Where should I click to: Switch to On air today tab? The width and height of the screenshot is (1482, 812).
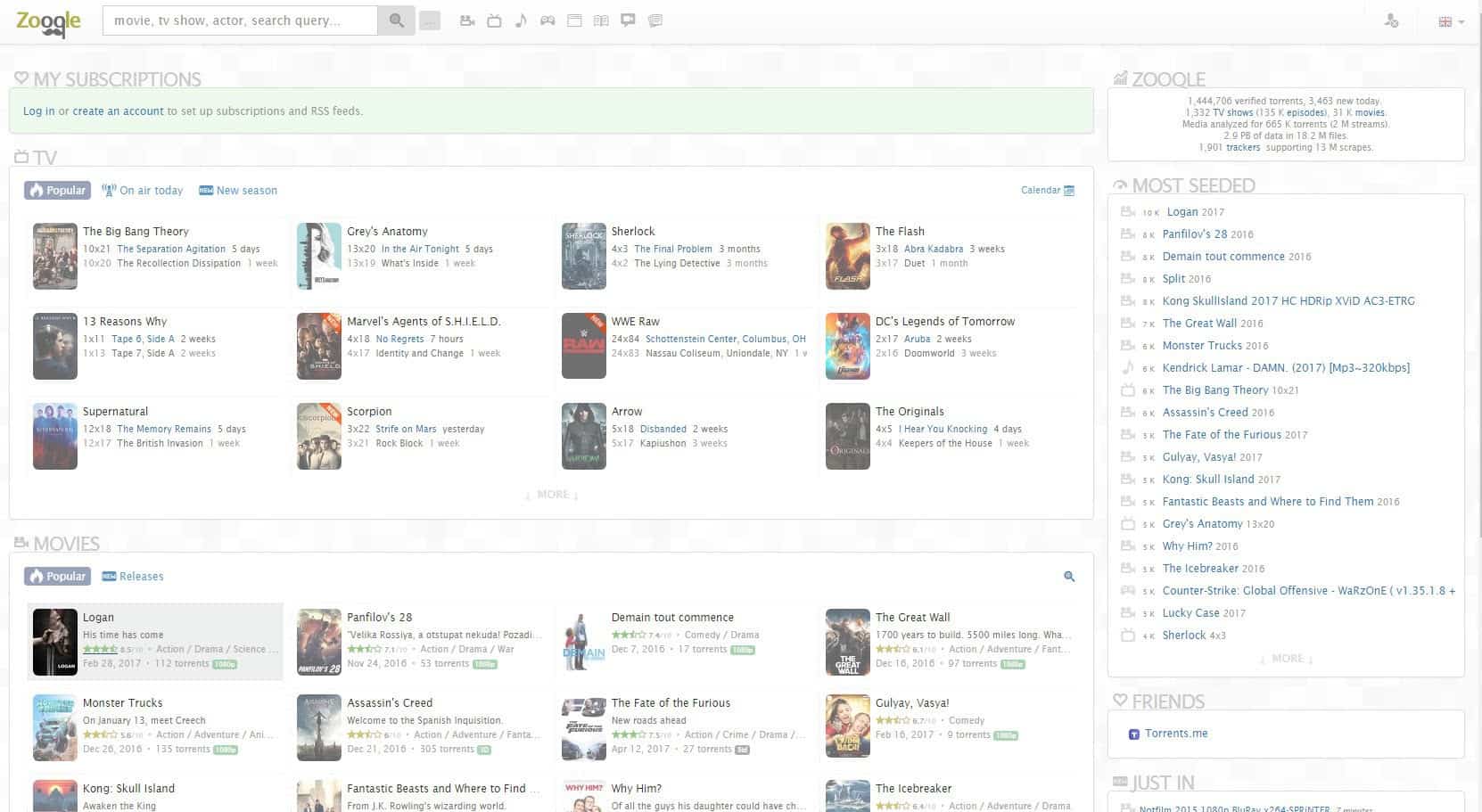(x=143, y=191)
